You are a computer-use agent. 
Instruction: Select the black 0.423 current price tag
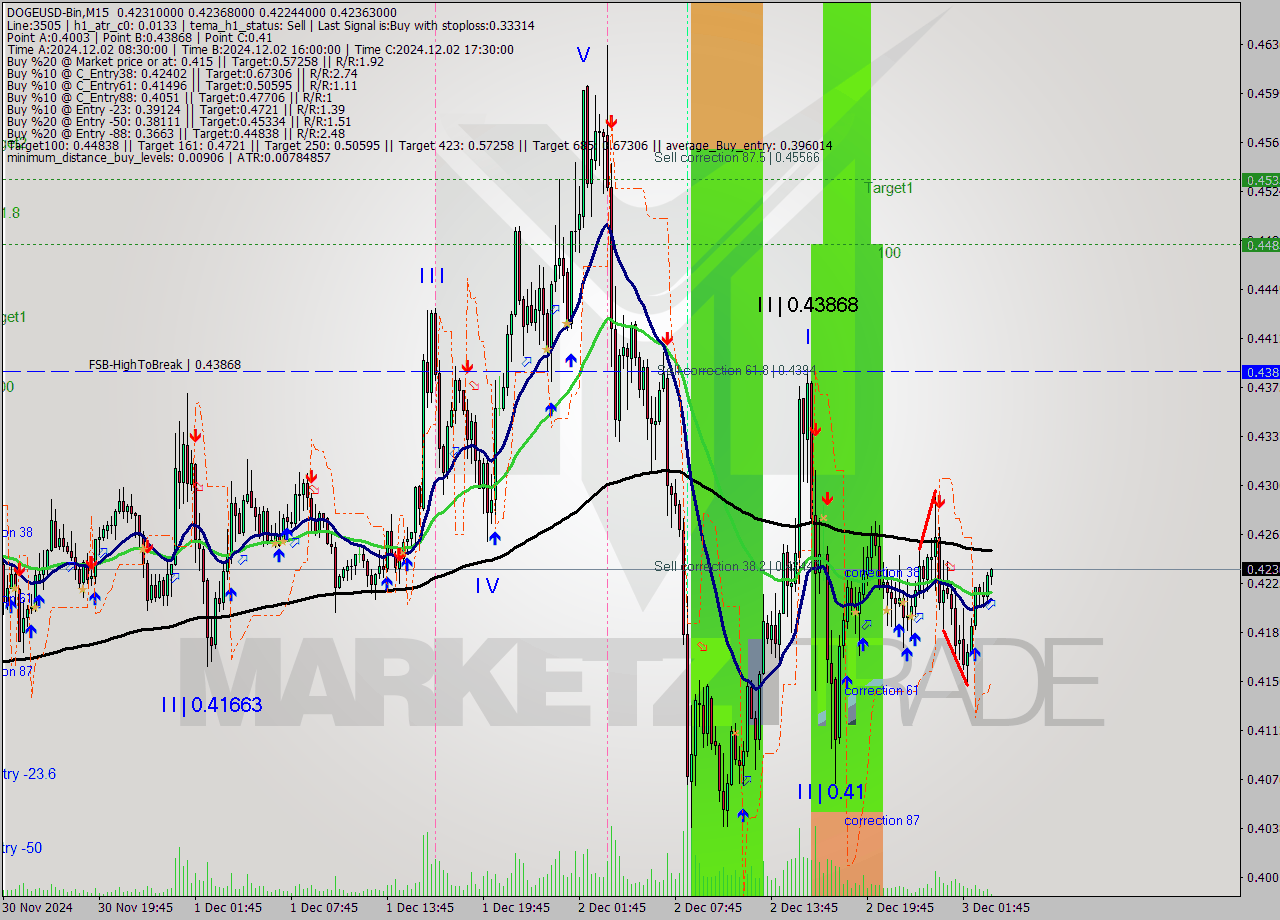1259,569
